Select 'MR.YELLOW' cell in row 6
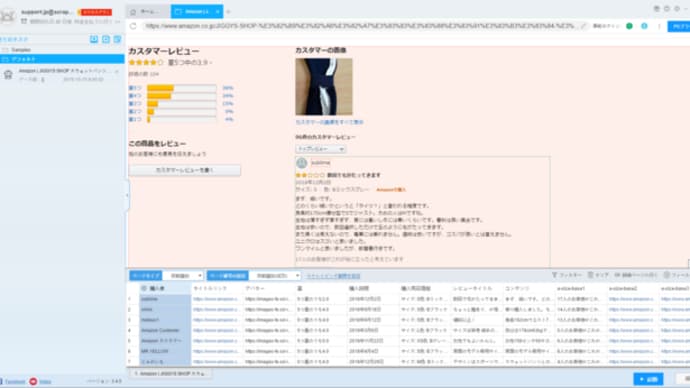The image size is (690, 388). click(165, 351)
